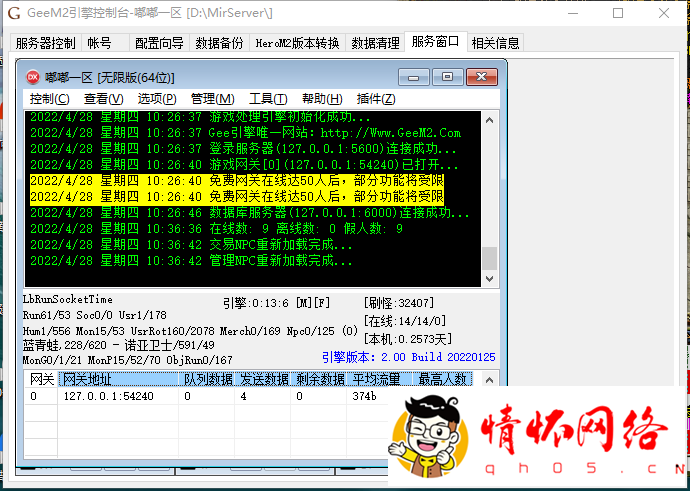Image resolution: width=690 pixels, height=491 pixels.
Task: Maximize the GeeM2引擎控制台 main window
Action: click(618, 13)
